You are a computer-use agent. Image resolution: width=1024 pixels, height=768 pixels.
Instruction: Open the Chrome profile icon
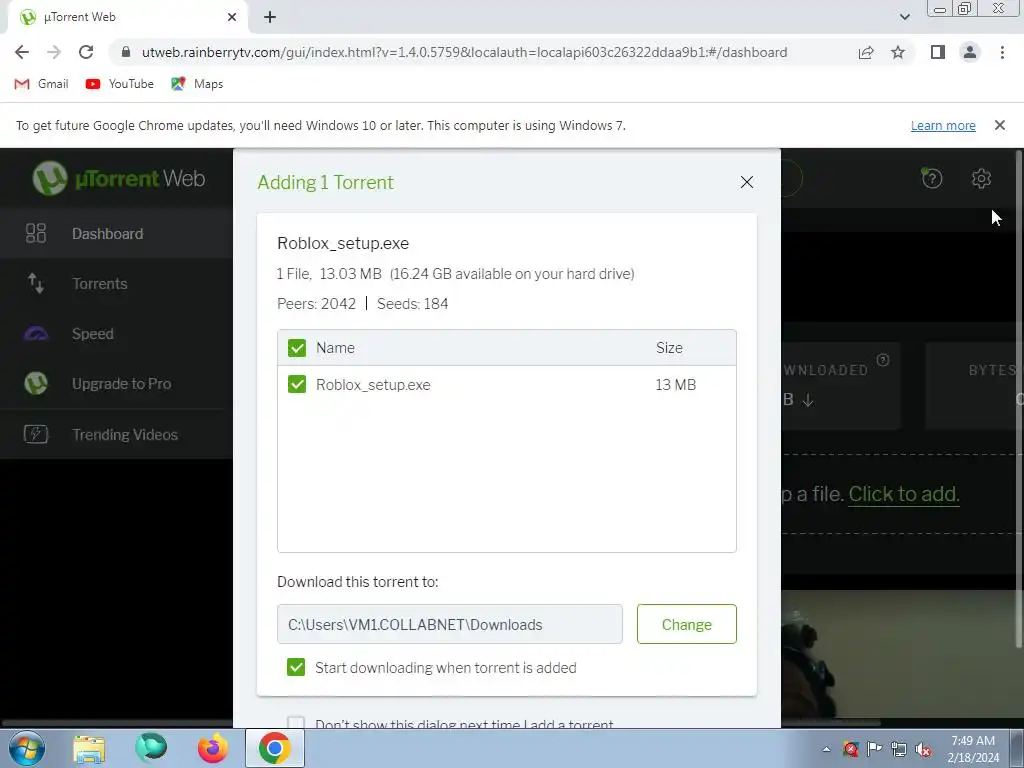pos(970,52)
